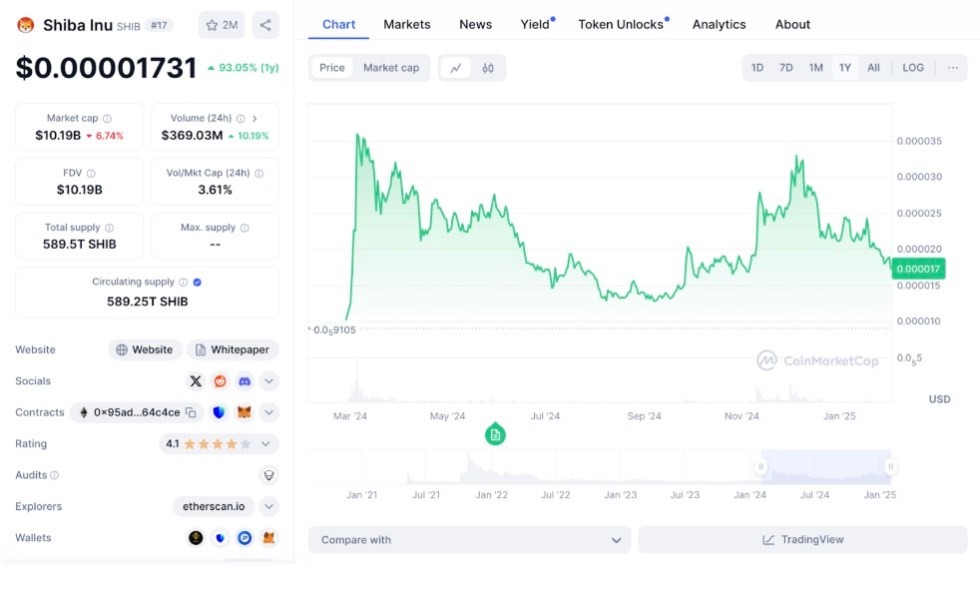Open the black round wallet icon
Image resolution: width=980 pixels, height=595 pixels.
(196, 538)
